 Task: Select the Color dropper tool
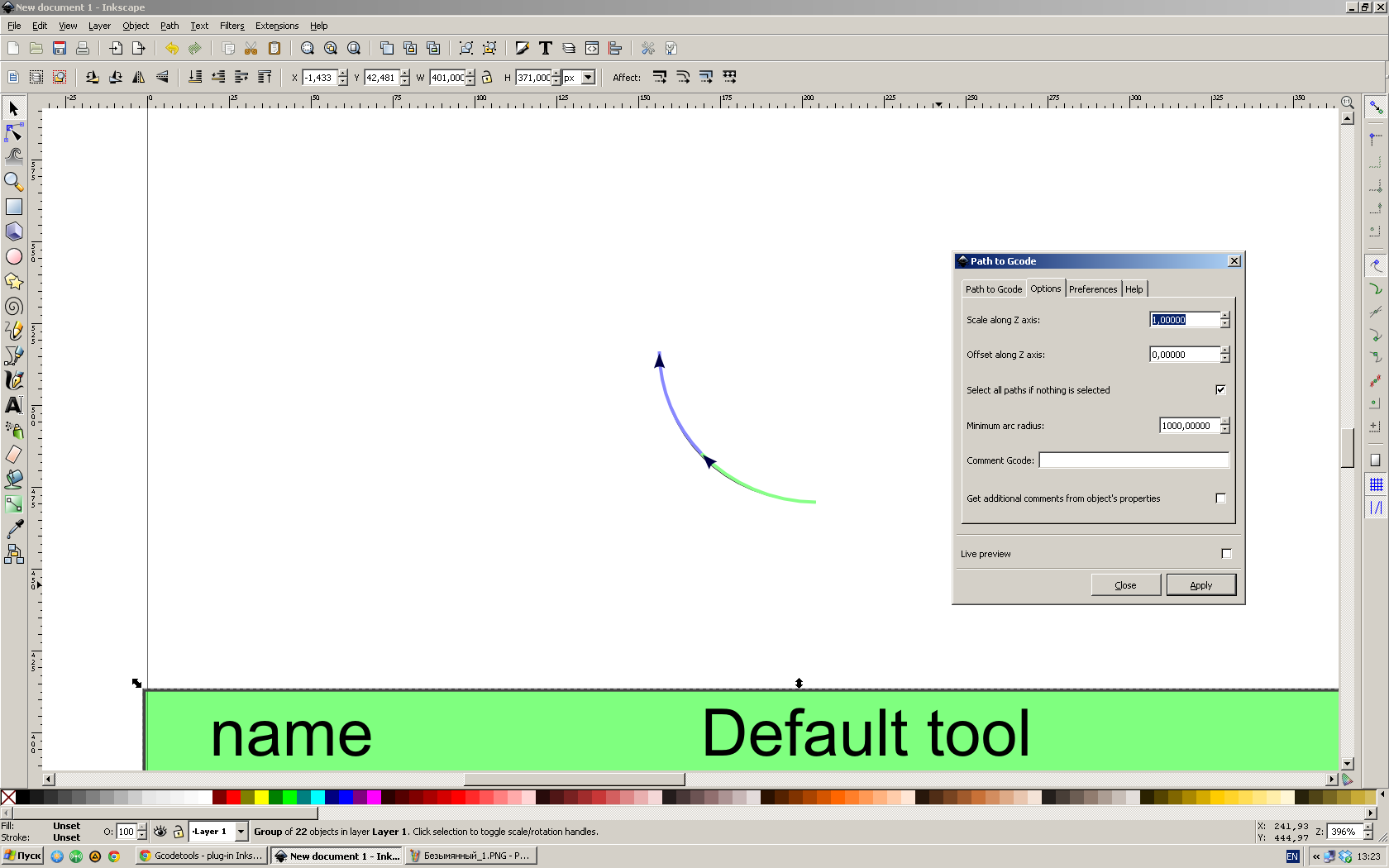(x=14, y=529)
